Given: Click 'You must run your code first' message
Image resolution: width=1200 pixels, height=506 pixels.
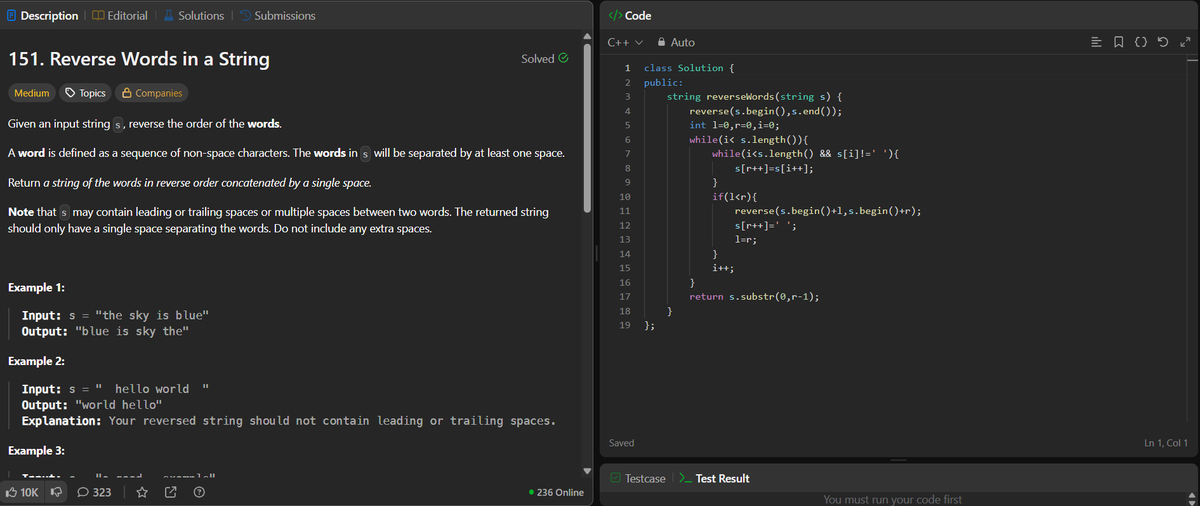Looking at the screenshot, I should pyautogui.click(x=893, y=499).
